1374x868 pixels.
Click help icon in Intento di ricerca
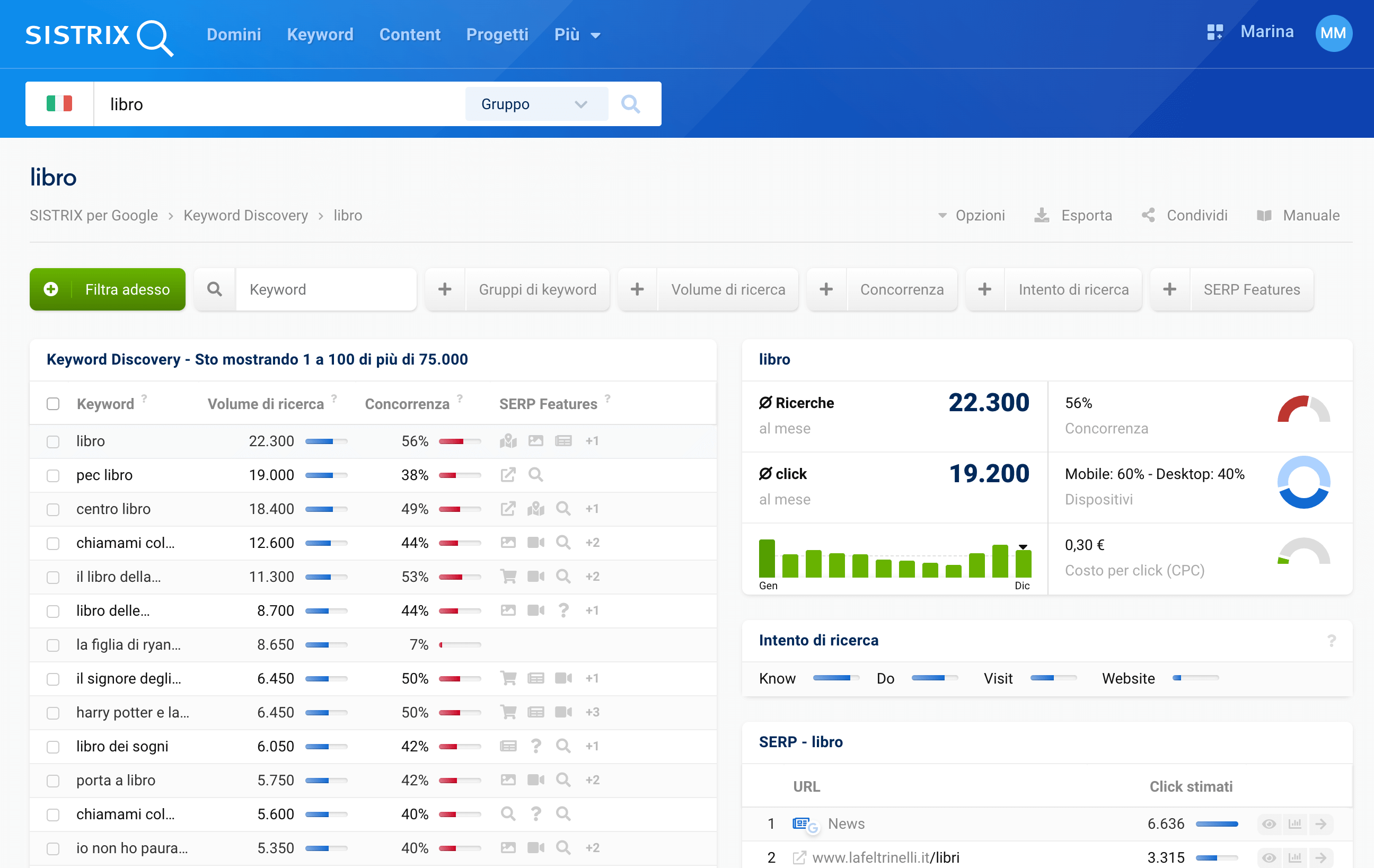pos(1331,641)
